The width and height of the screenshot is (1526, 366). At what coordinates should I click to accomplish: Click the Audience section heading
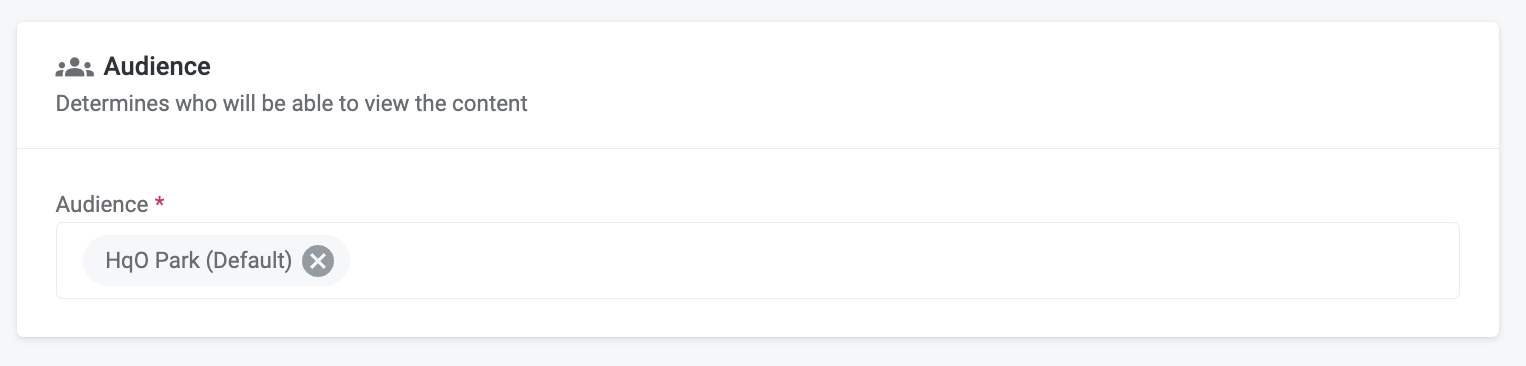click(x=157, y=67)
